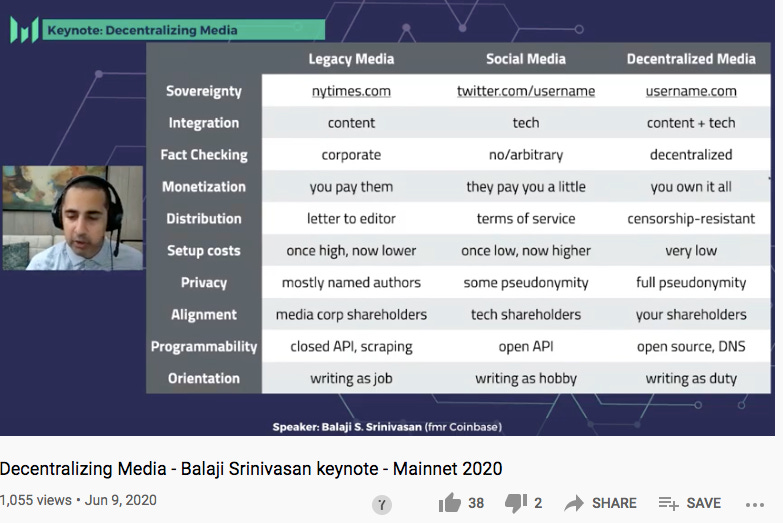
Task: Click the thumbs down dislike icon
Action: [516, 504]
